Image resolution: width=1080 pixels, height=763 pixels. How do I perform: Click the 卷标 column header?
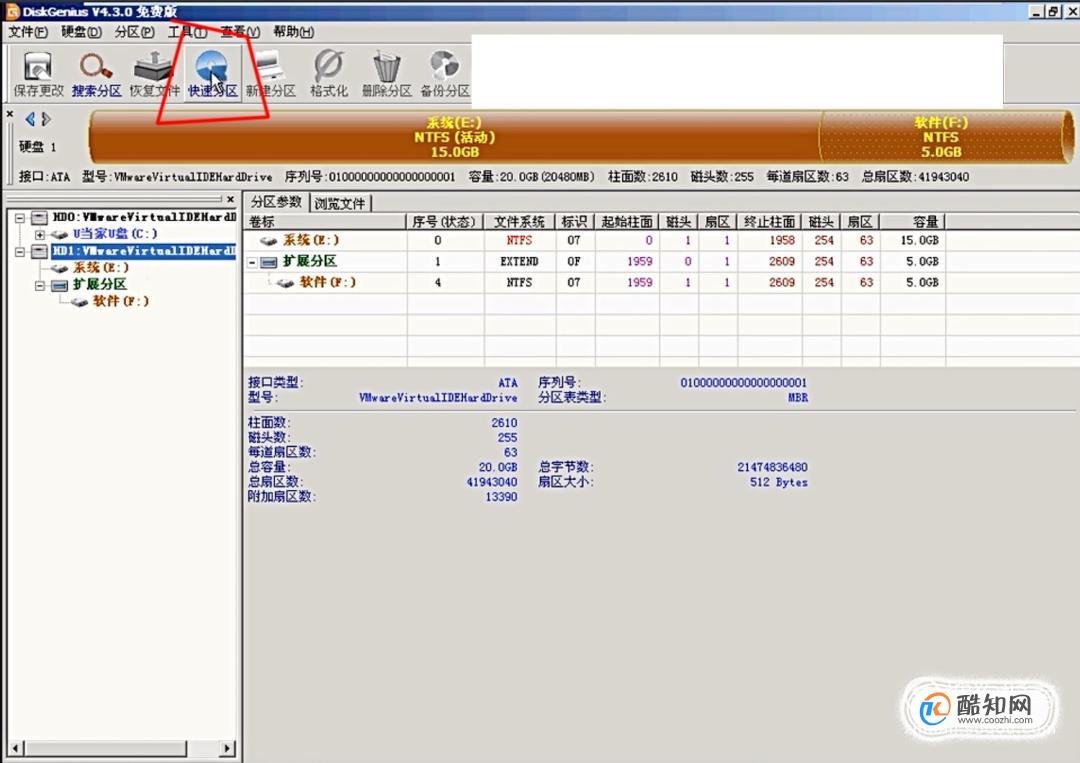coord(326,222)
